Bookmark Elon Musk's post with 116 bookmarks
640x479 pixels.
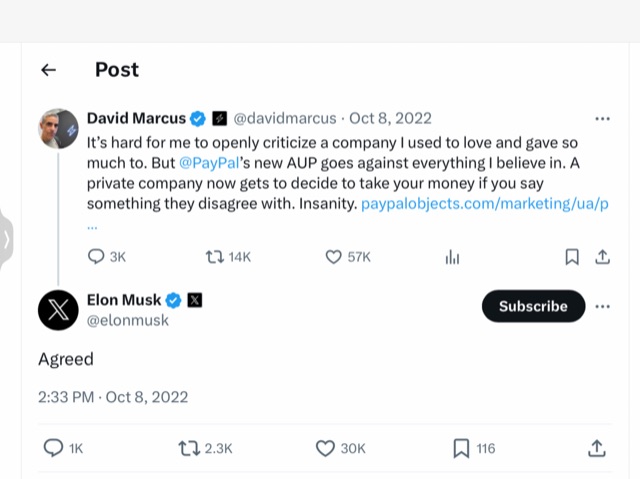(x=461, y=449)
